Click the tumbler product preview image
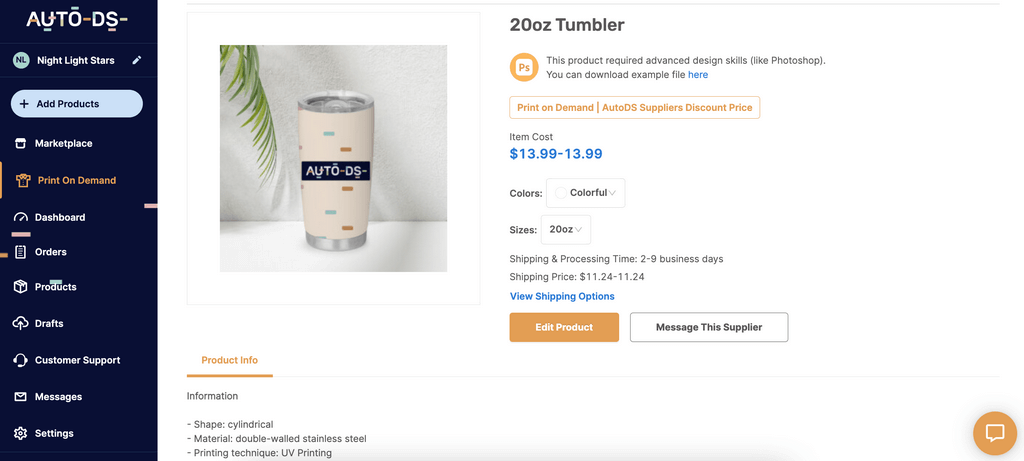Image resolution: width=1024 pixels, height=461 pixels. tap(333, 158)
